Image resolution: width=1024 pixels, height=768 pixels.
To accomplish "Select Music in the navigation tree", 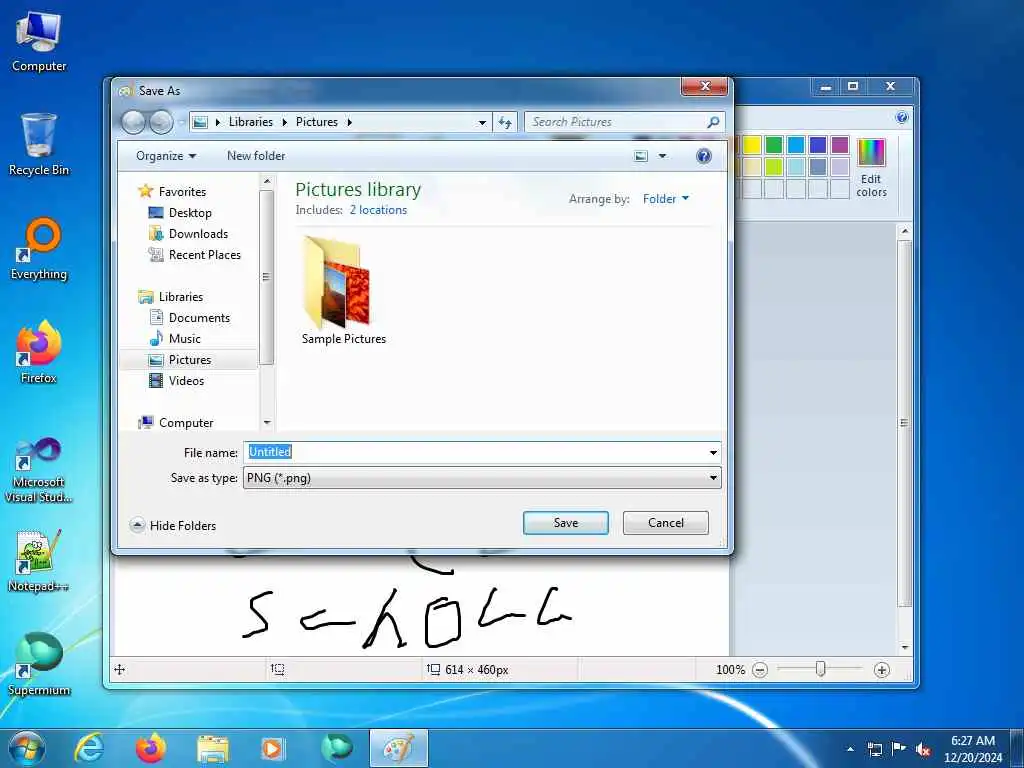I will pos(175,339).
